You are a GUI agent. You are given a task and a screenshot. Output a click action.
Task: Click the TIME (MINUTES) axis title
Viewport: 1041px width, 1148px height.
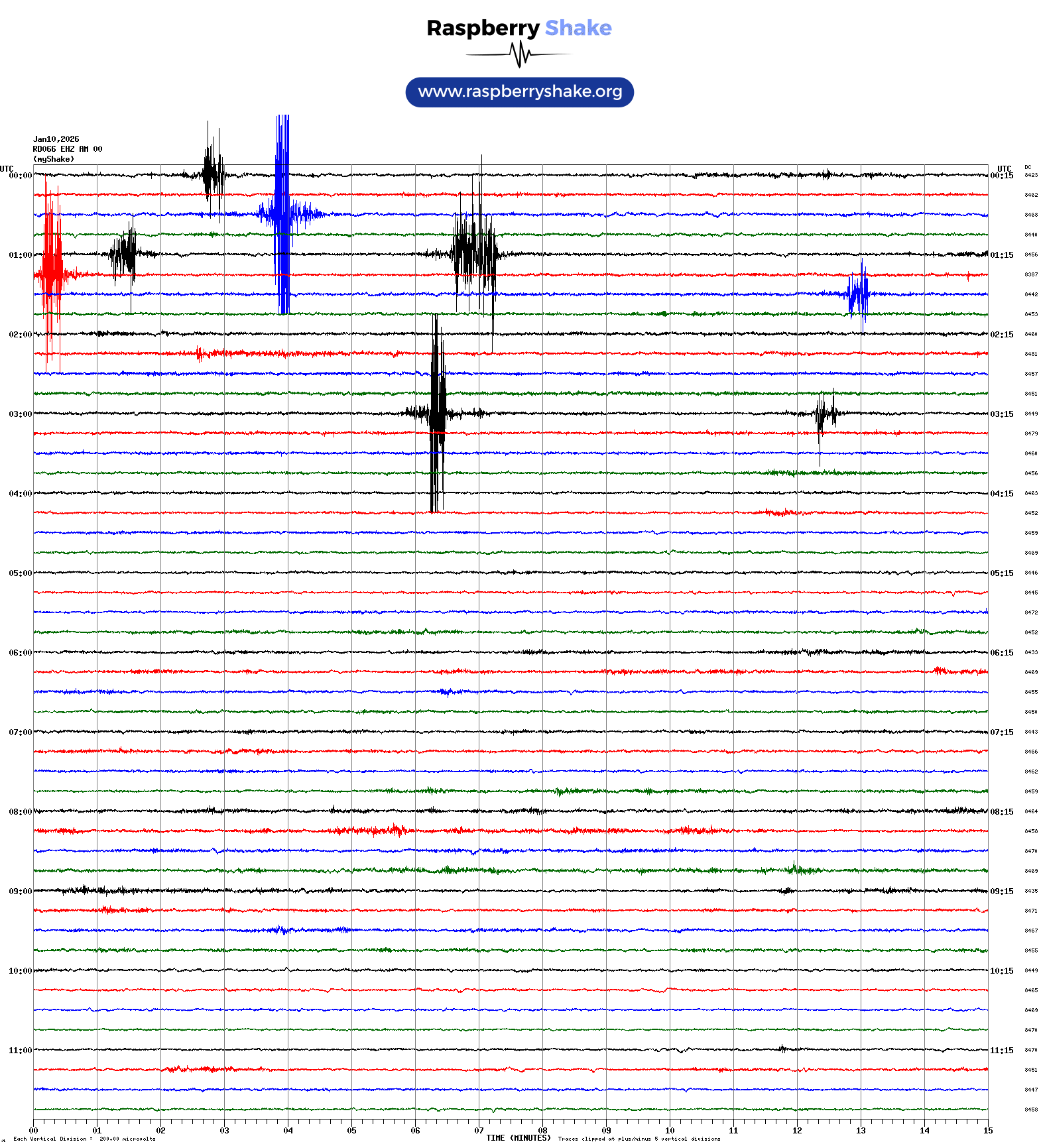[x=519, y=1138]
